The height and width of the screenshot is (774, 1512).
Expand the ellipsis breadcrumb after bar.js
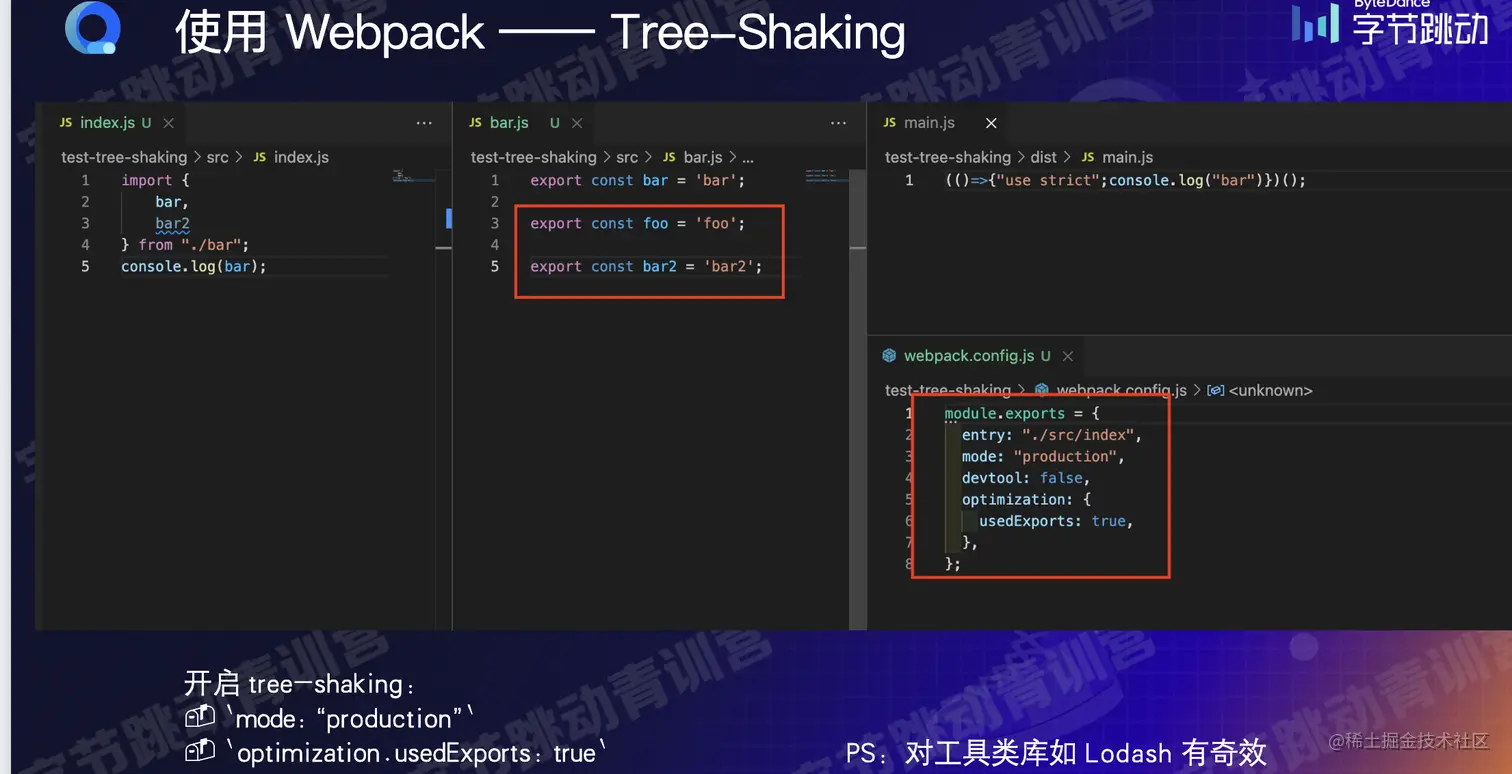pyautogui.click(x=748, y=157)
